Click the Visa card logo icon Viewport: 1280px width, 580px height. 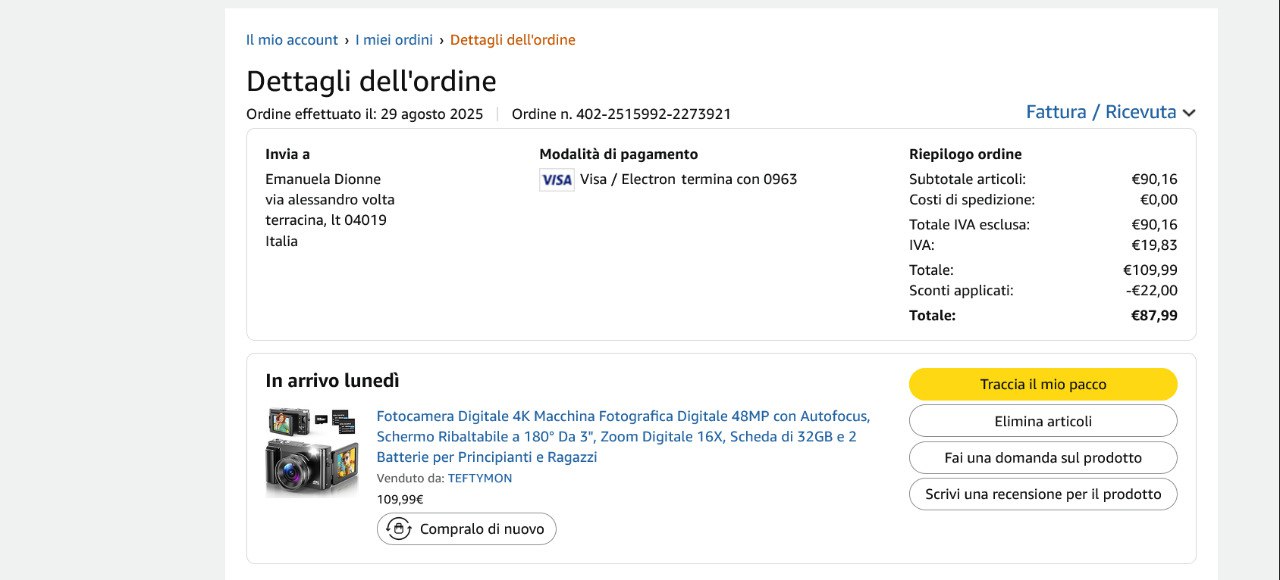(x=556, y=180)
